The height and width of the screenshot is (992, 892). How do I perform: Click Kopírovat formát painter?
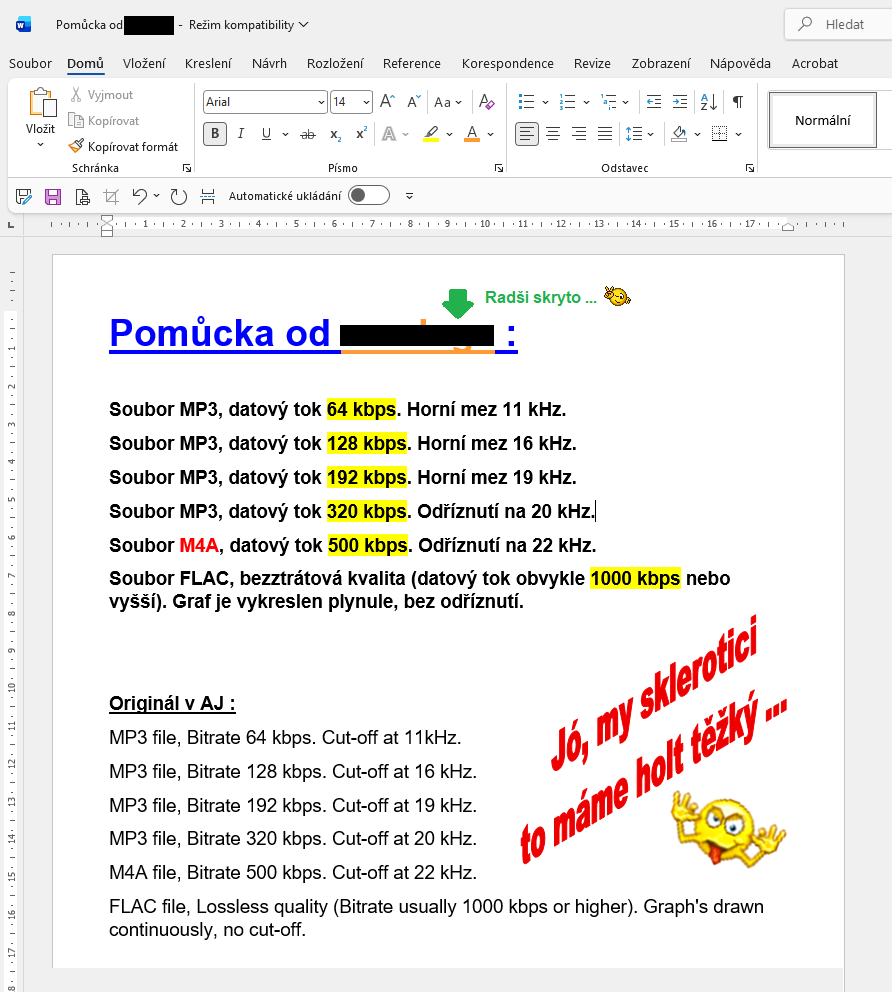click(x=123, y=146)
